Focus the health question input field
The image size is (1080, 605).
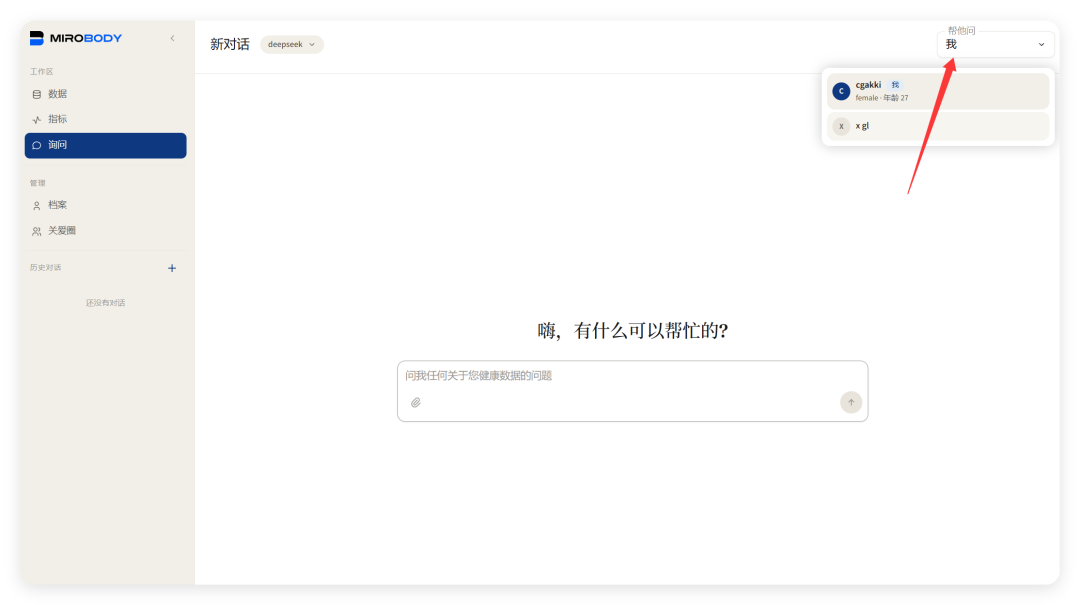(632, 376)
